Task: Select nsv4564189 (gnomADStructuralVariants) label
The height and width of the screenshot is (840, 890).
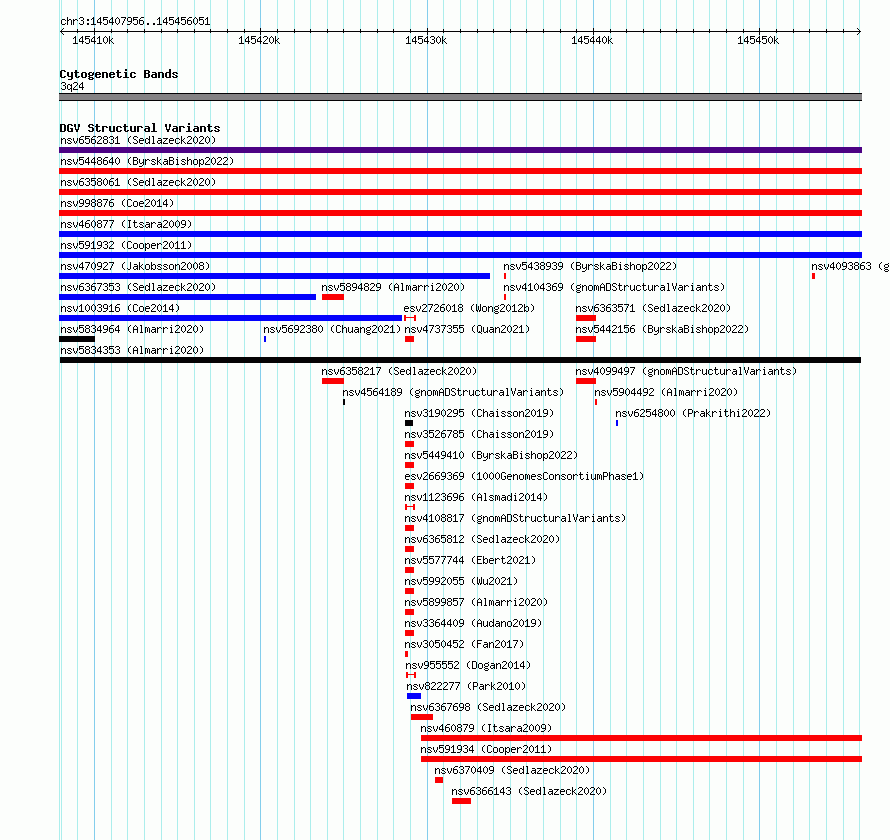Action: pyautogui.click(x=453, y=392)
